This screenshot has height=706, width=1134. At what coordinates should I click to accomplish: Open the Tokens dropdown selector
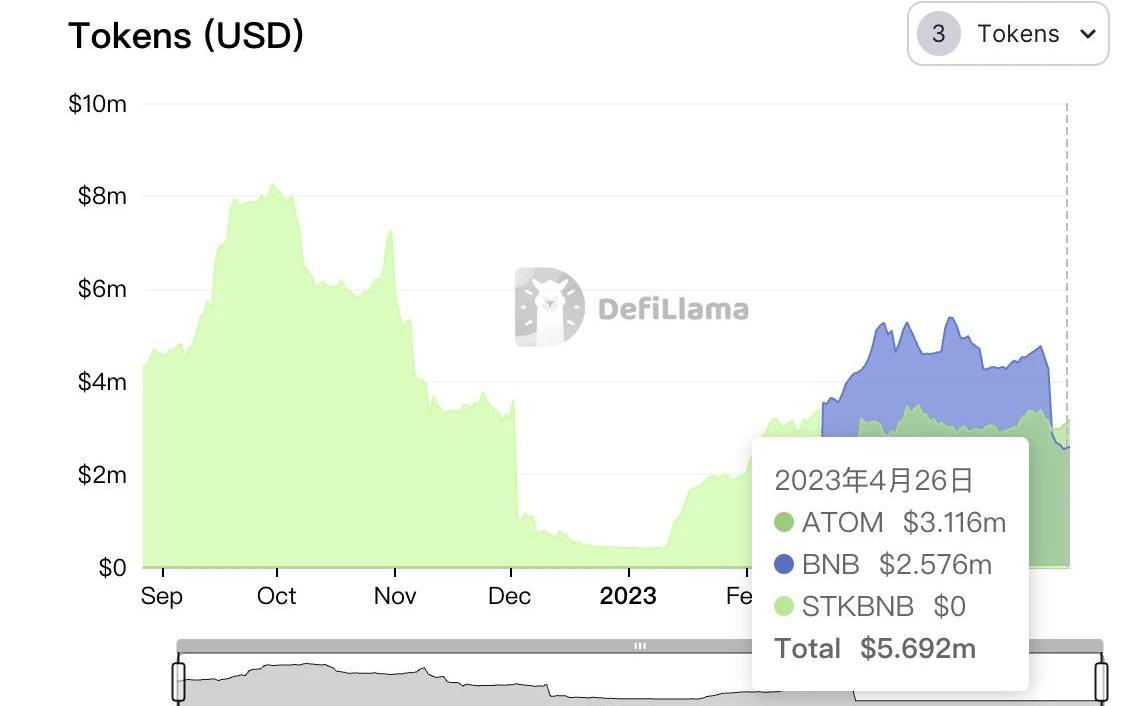point(1008,34)
